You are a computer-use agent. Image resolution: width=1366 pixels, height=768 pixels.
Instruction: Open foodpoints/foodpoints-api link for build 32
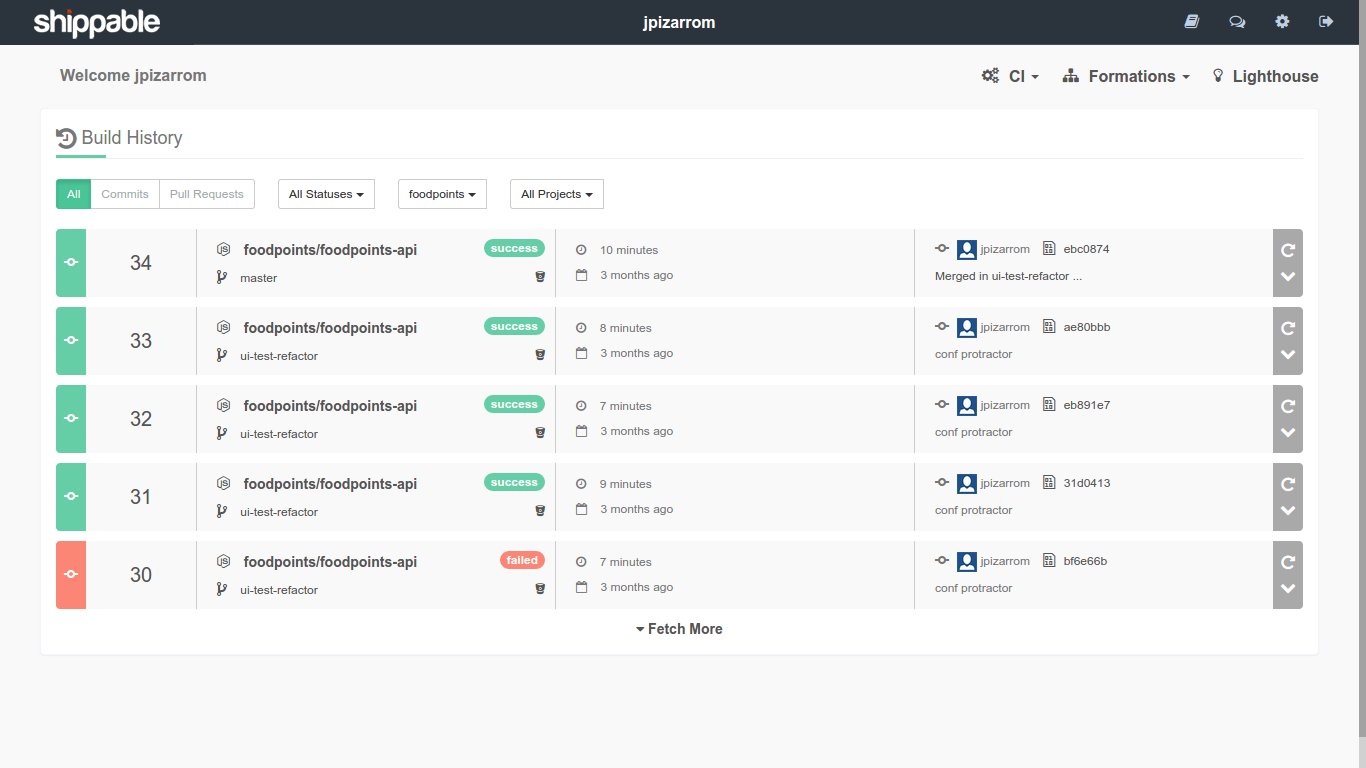tap(330, 406)
